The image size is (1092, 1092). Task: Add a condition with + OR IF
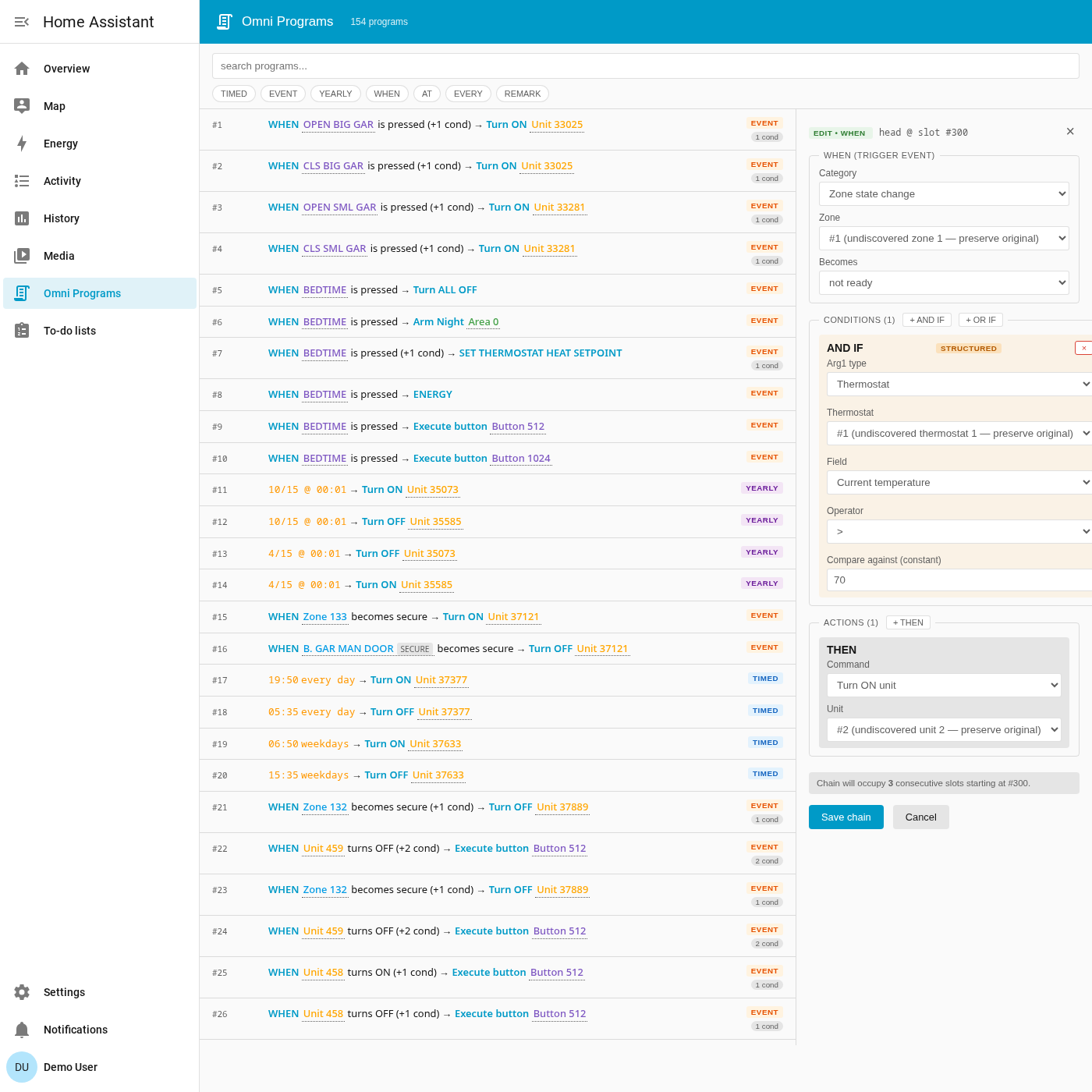tap(980, 320)
